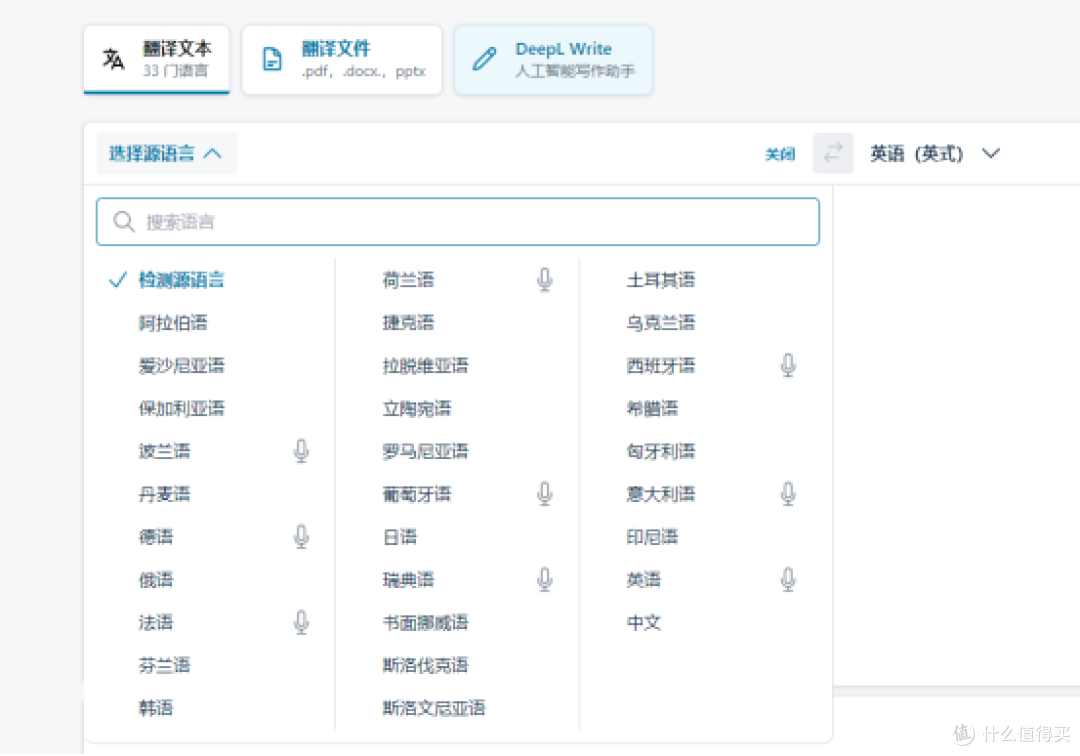Collapse the 选择源语言 dropdown
This screenshot has height=756, width=1080.
166,153
